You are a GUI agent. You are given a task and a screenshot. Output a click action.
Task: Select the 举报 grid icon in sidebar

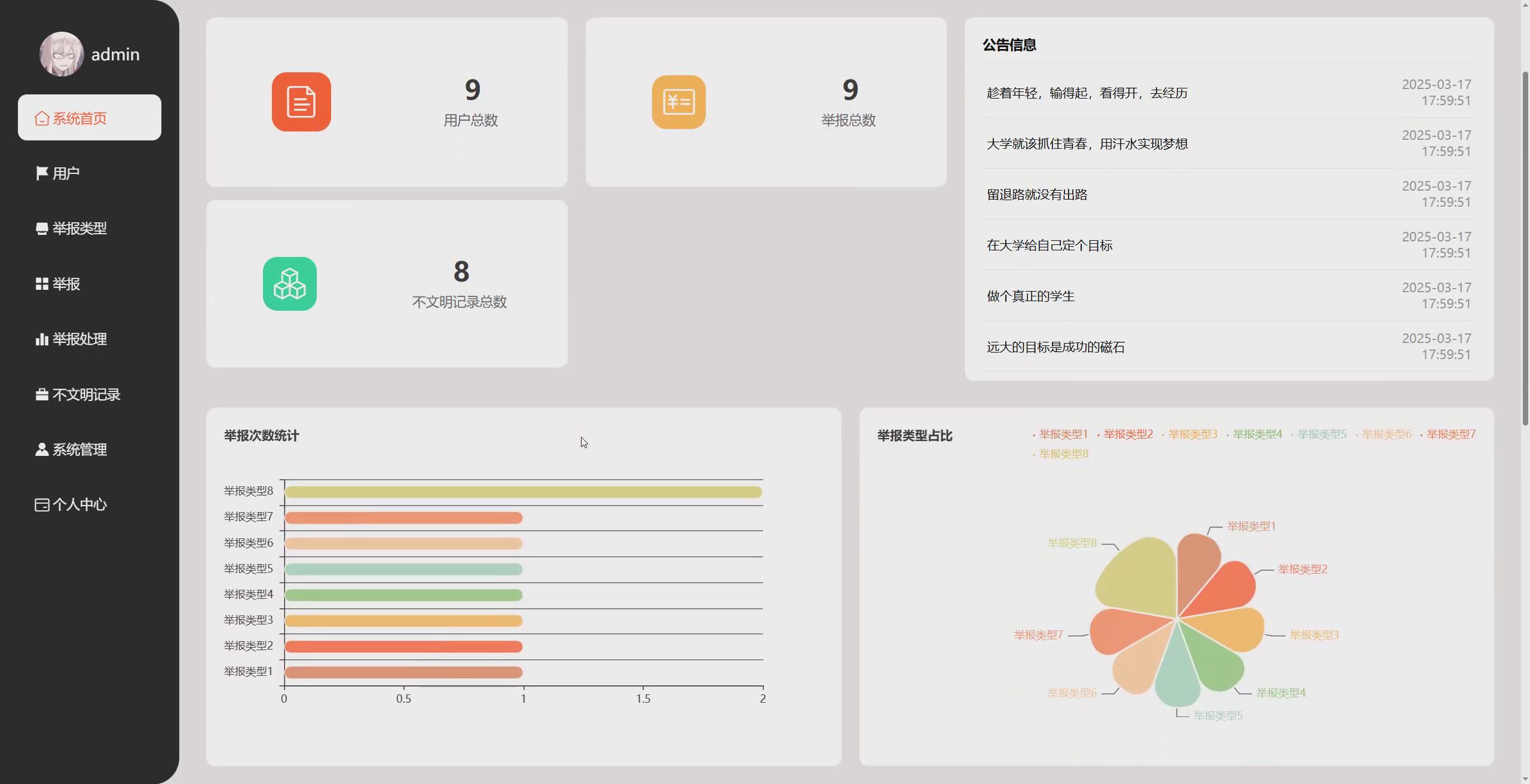tap(41, 284)
